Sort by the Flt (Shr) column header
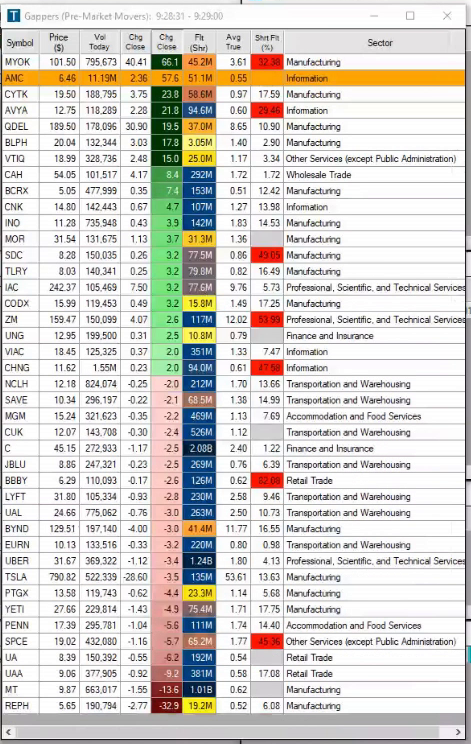 point(199,43)
